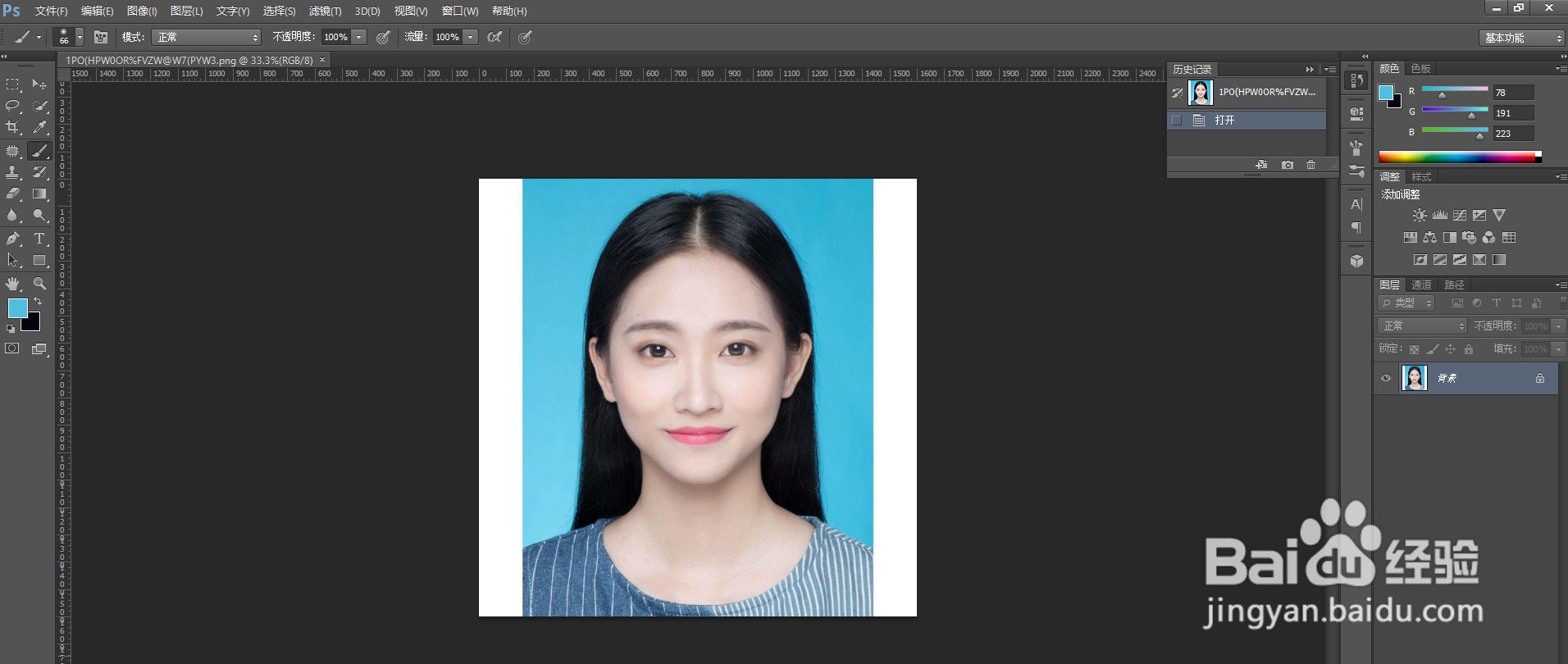Click the G value field 191
This screenshot has width=1568, height=664.
(x=1512, y=113)
